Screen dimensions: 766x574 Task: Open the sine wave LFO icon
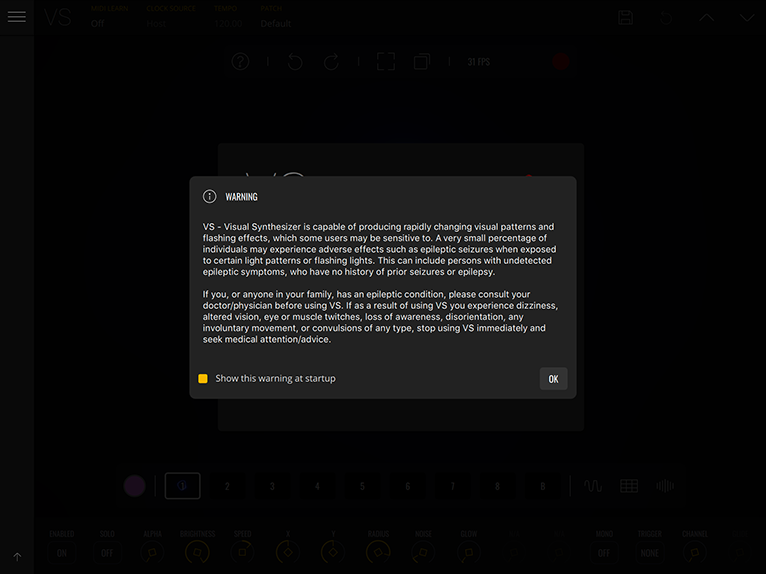(x=593, y=486)
